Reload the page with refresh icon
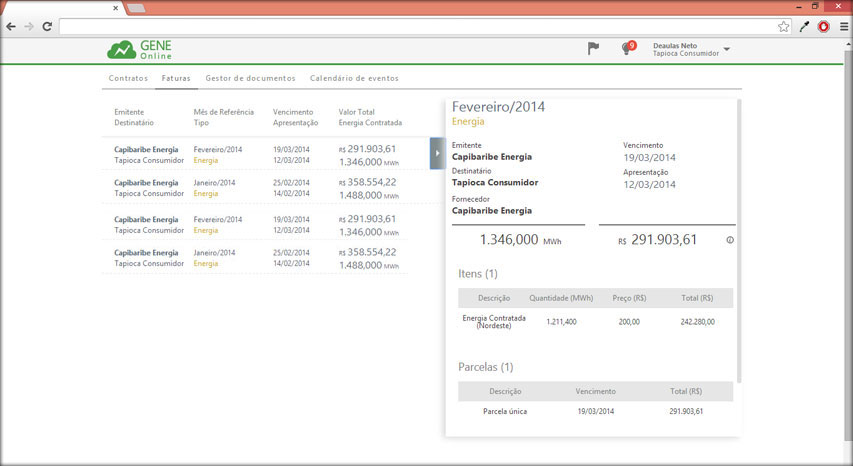 click(x=47, y=26)
